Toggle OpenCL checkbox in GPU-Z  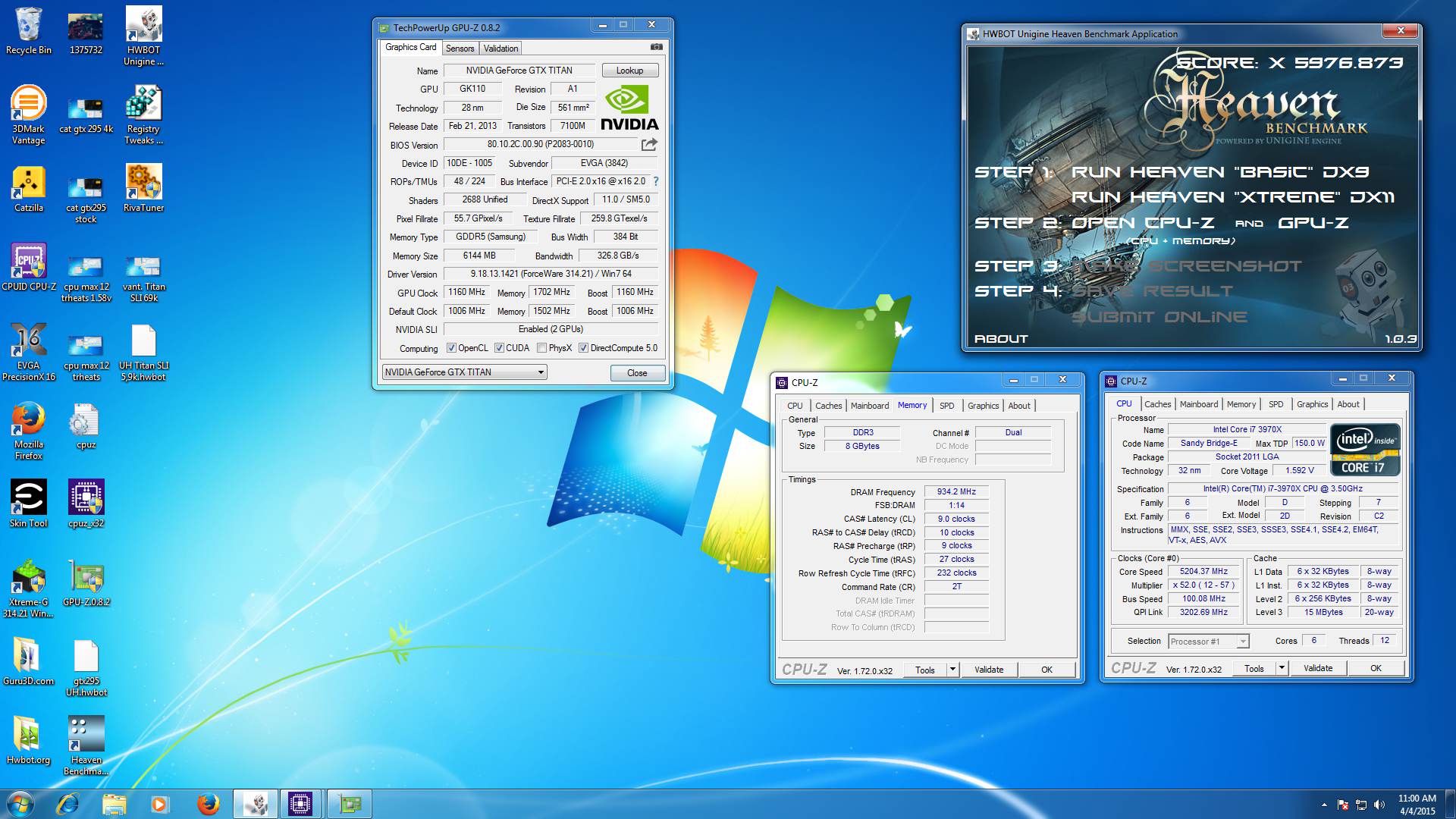pyautogui.click(x=452, y=348)
